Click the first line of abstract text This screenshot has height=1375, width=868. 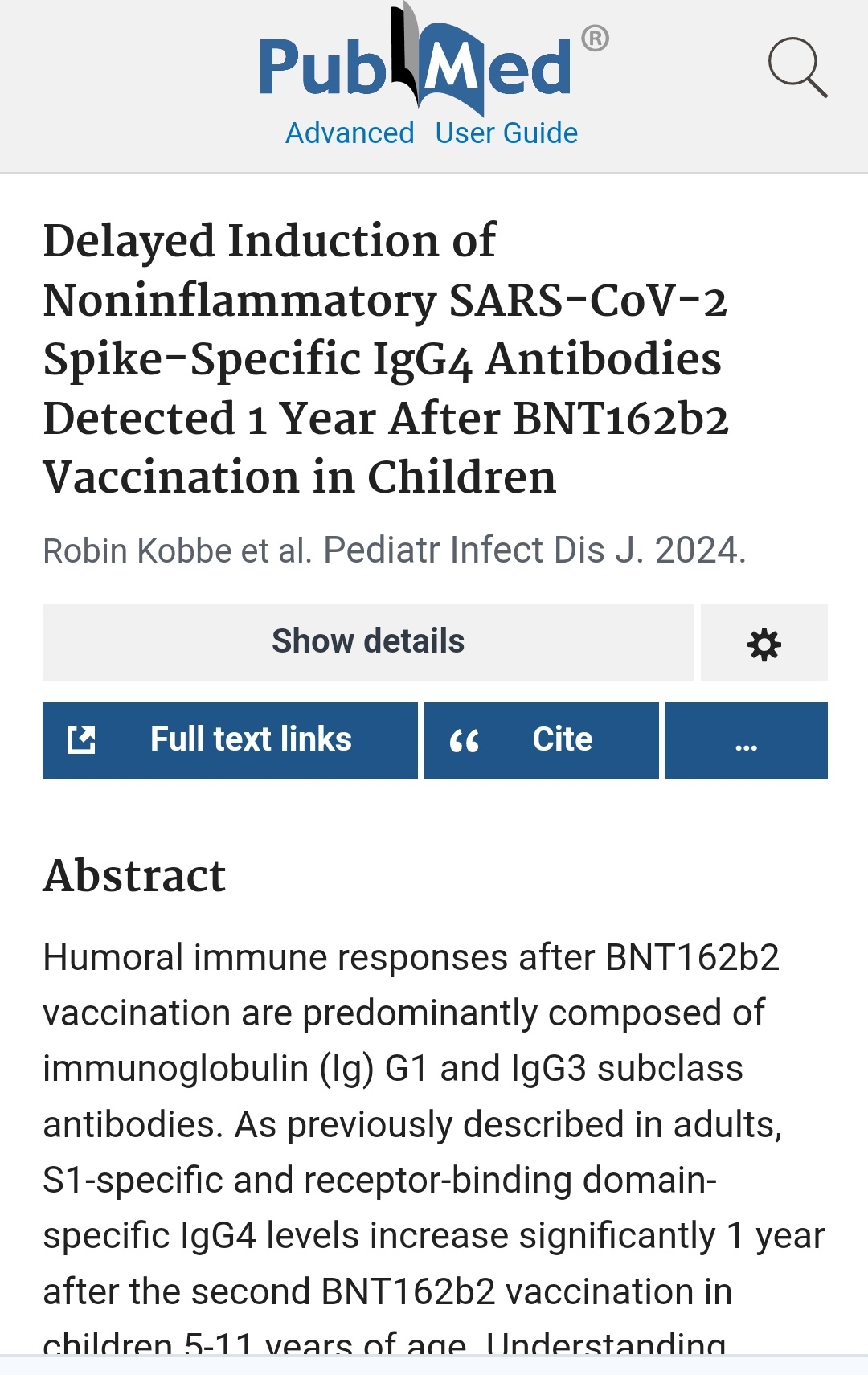click(411, 959)
